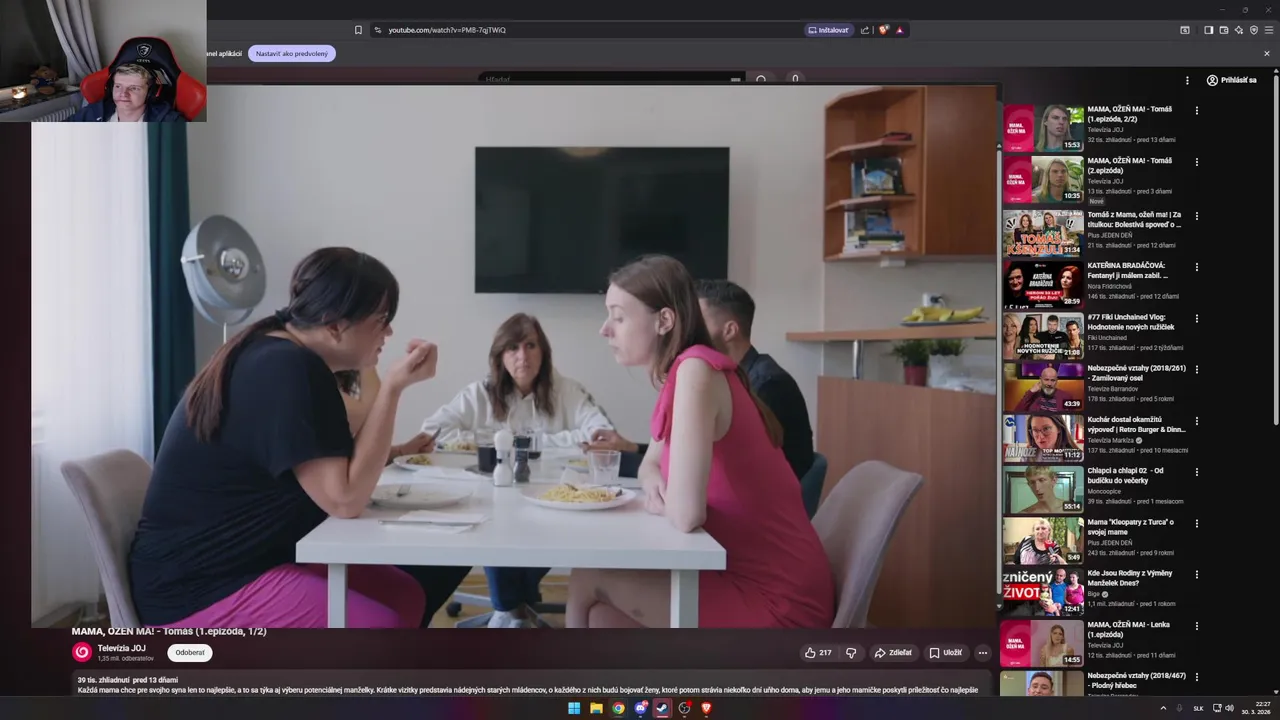1280x720 pixels.
Task: Open options for 'Tomáš (1.epizóda, 2/2)' video
Action: 1196,111
